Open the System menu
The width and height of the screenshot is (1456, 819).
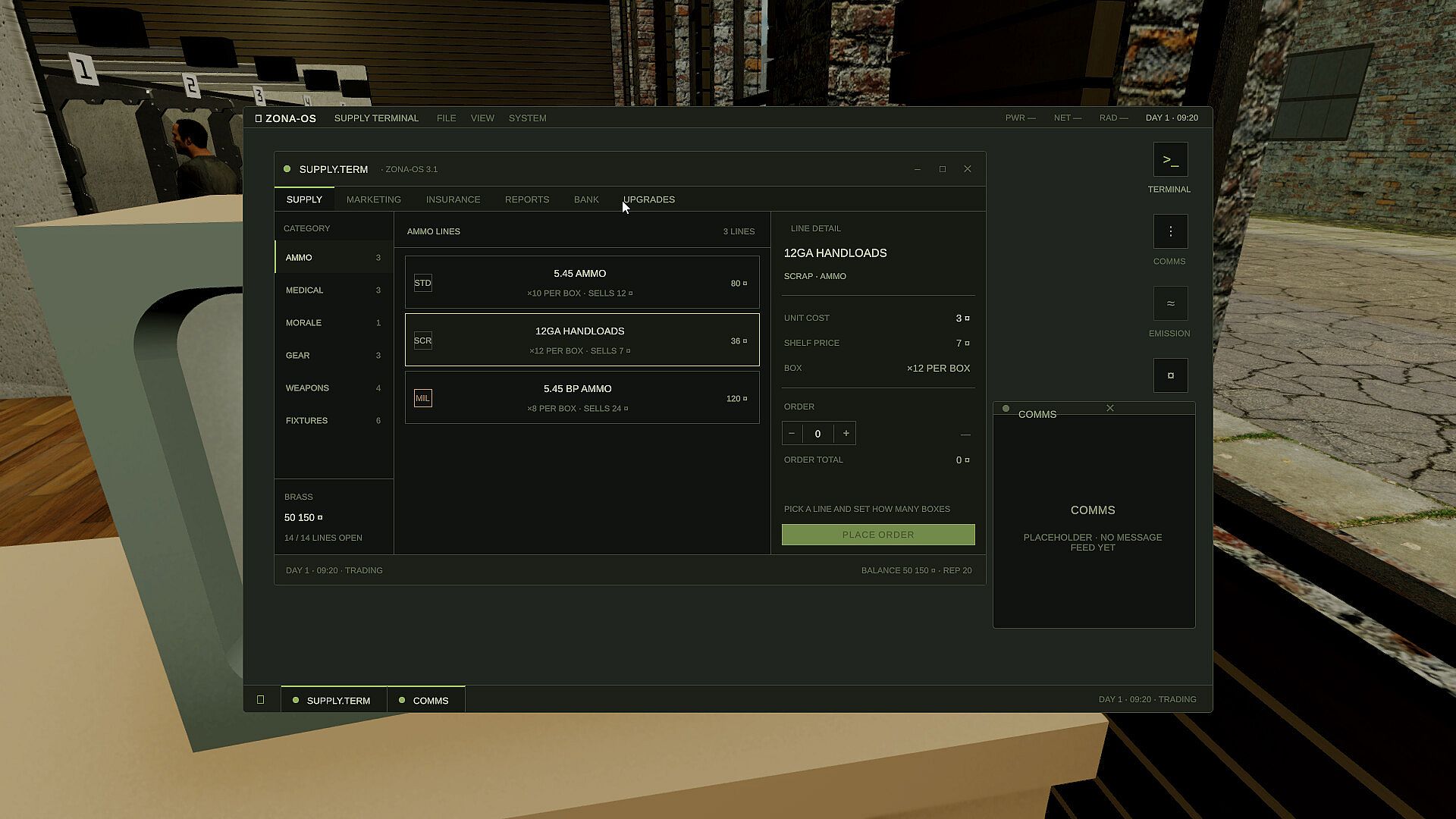click(527, 118)
